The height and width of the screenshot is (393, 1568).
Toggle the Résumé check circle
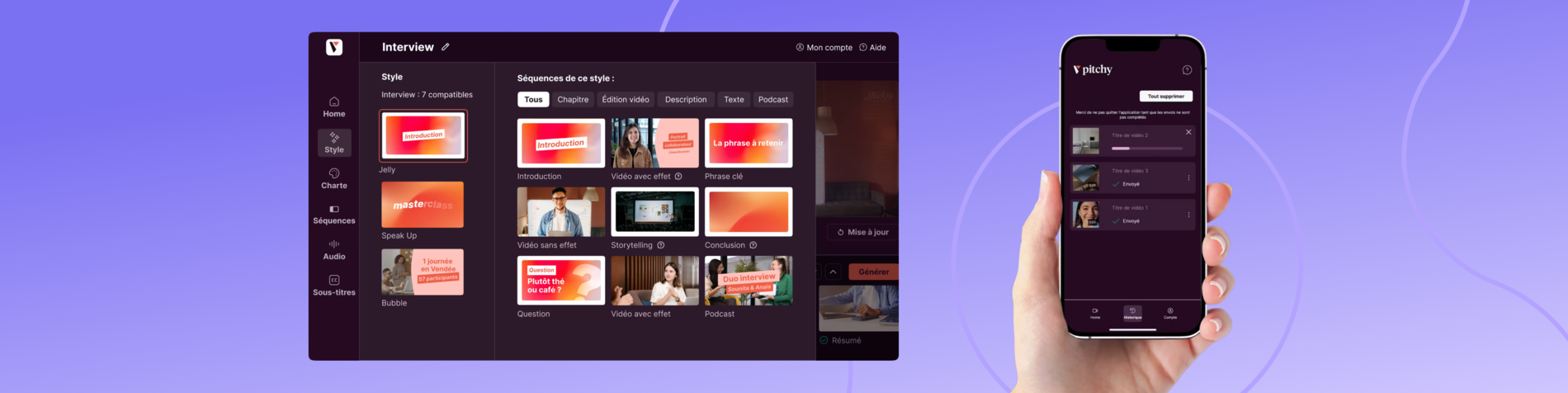click(824, 340)
